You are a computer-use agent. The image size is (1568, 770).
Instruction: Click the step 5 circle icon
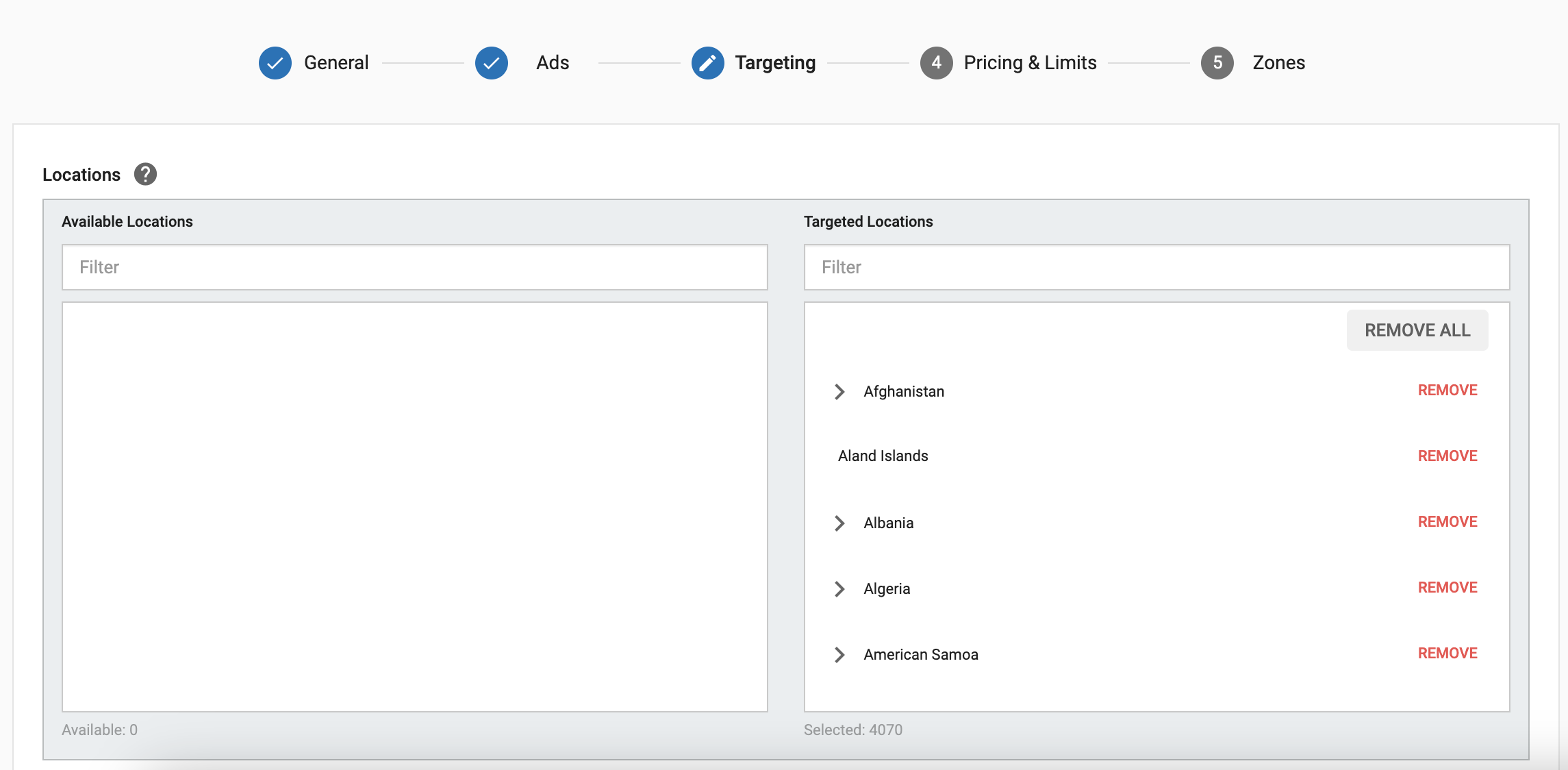(x=1217, y=63)
